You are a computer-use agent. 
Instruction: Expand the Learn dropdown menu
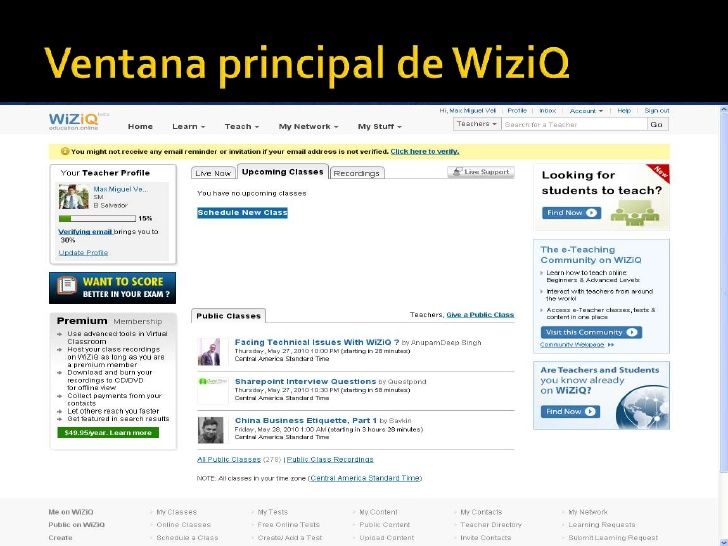click(188, 126)
